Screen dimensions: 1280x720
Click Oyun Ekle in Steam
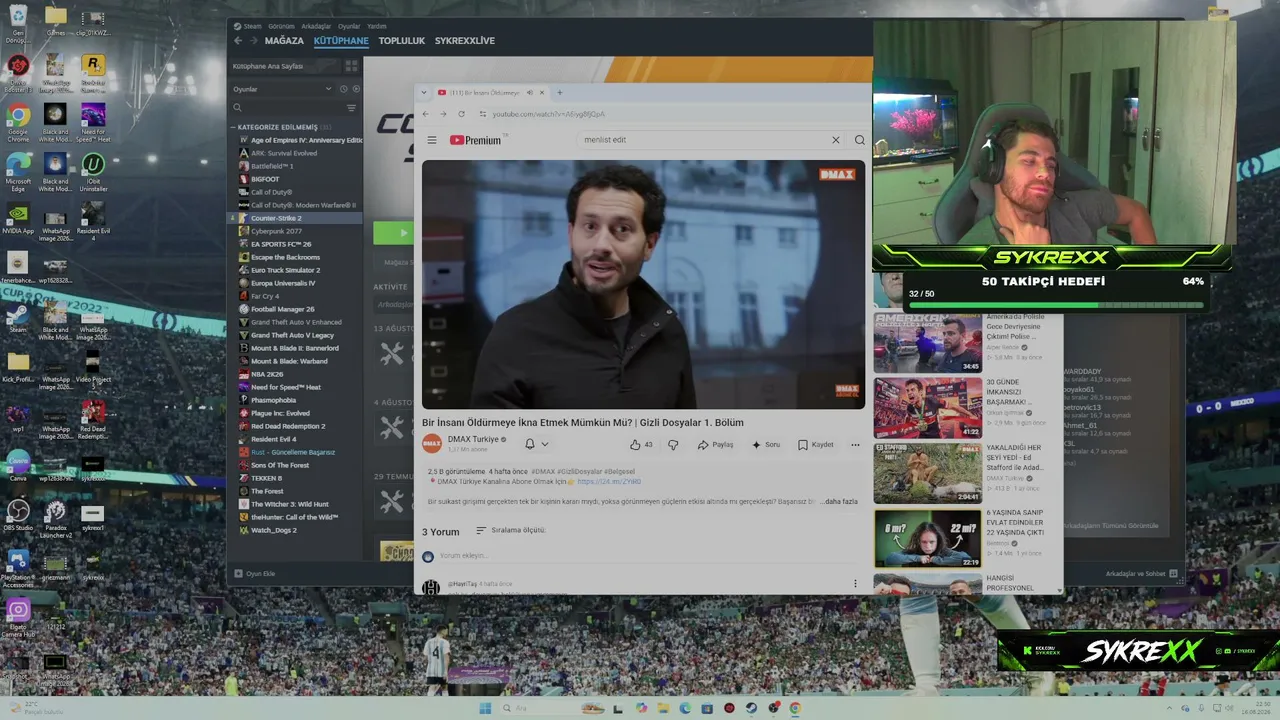tap(255, 574)
